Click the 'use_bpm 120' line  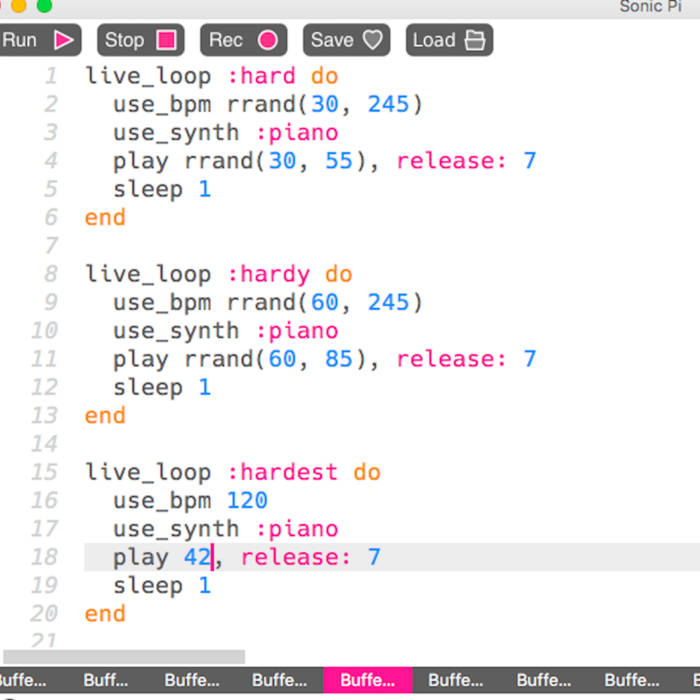tap(190, 500)
